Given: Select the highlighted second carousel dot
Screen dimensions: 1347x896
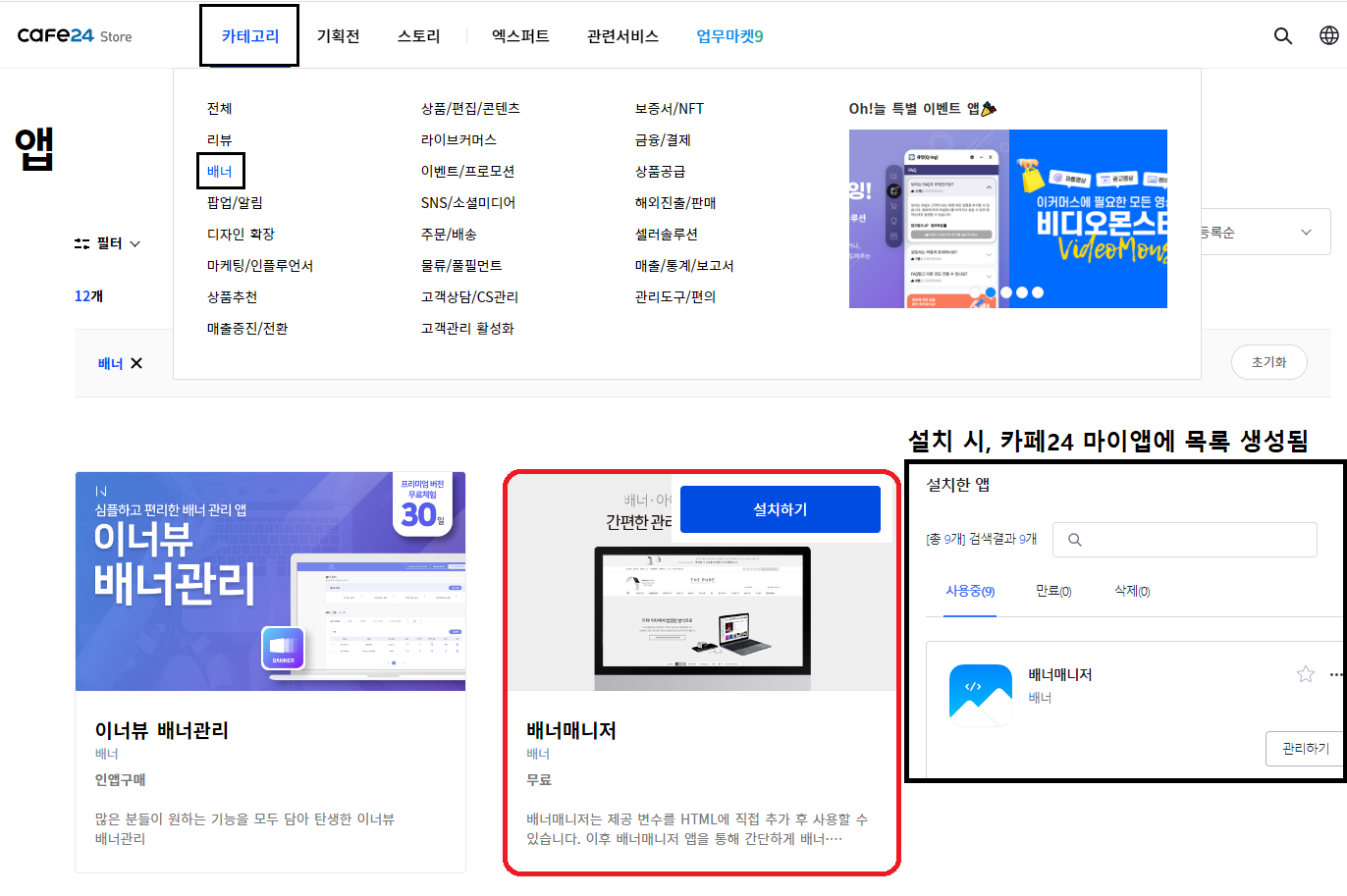Looking at the screenshot, I should click(991, 292).
